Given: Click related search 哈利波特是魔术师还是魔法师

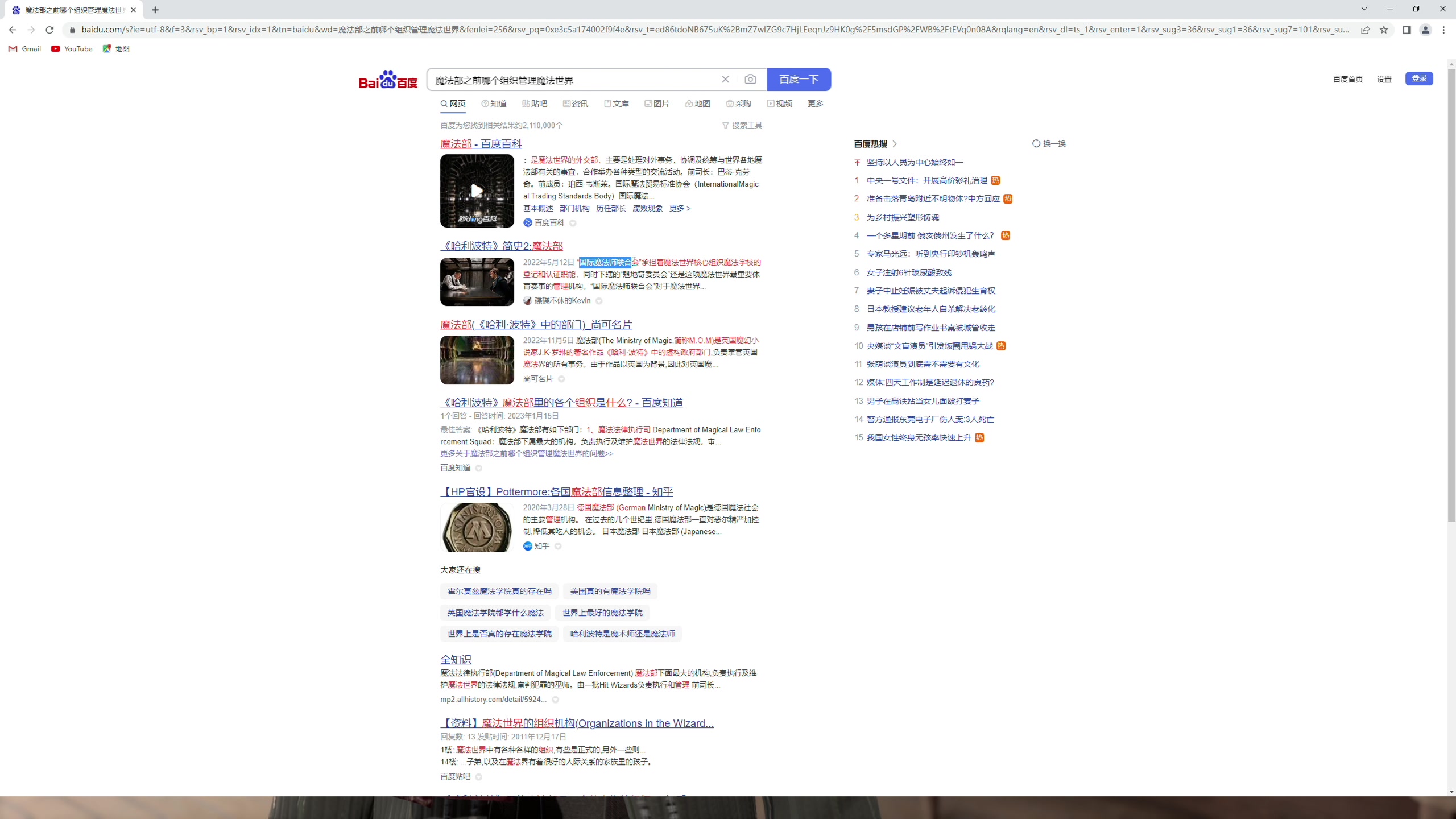Looking at the screenshot, I should (x=623, y=634).
